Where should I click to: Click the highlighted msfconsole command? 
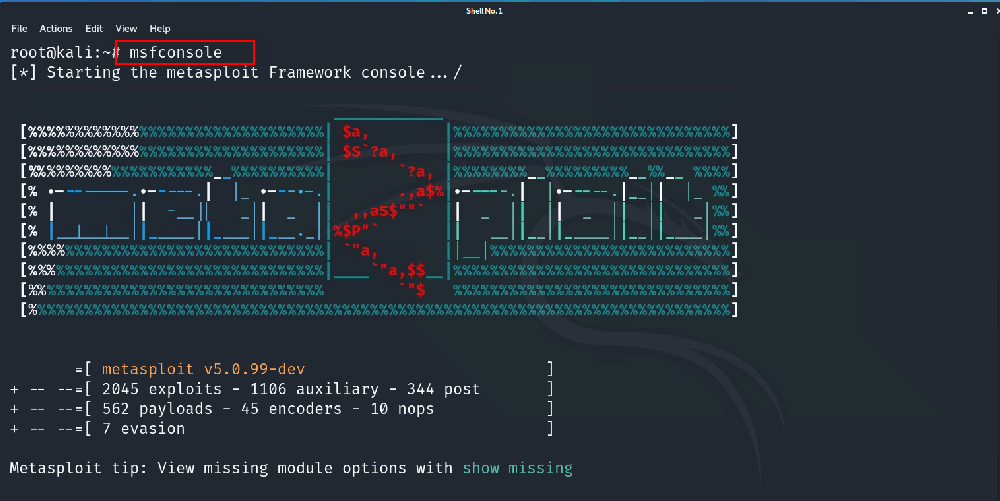pos(176,52)
